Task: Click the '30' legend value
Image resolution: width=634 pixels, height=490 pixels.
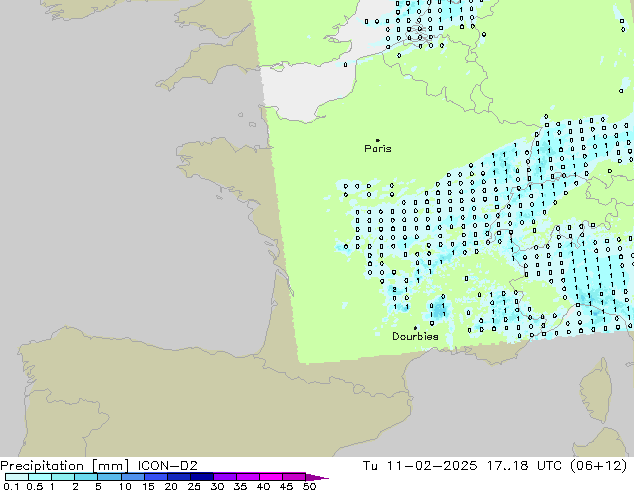Action: click(217, 486)
